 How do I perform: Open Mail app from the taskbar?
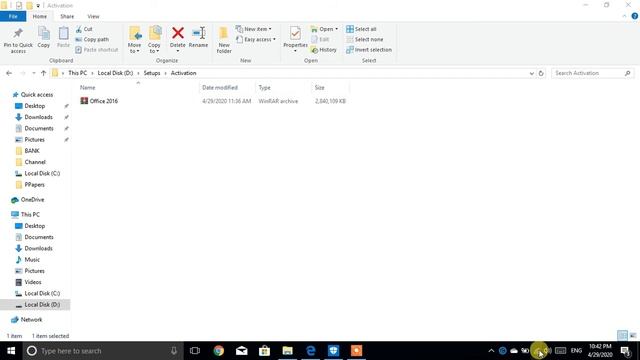(242, 351)
